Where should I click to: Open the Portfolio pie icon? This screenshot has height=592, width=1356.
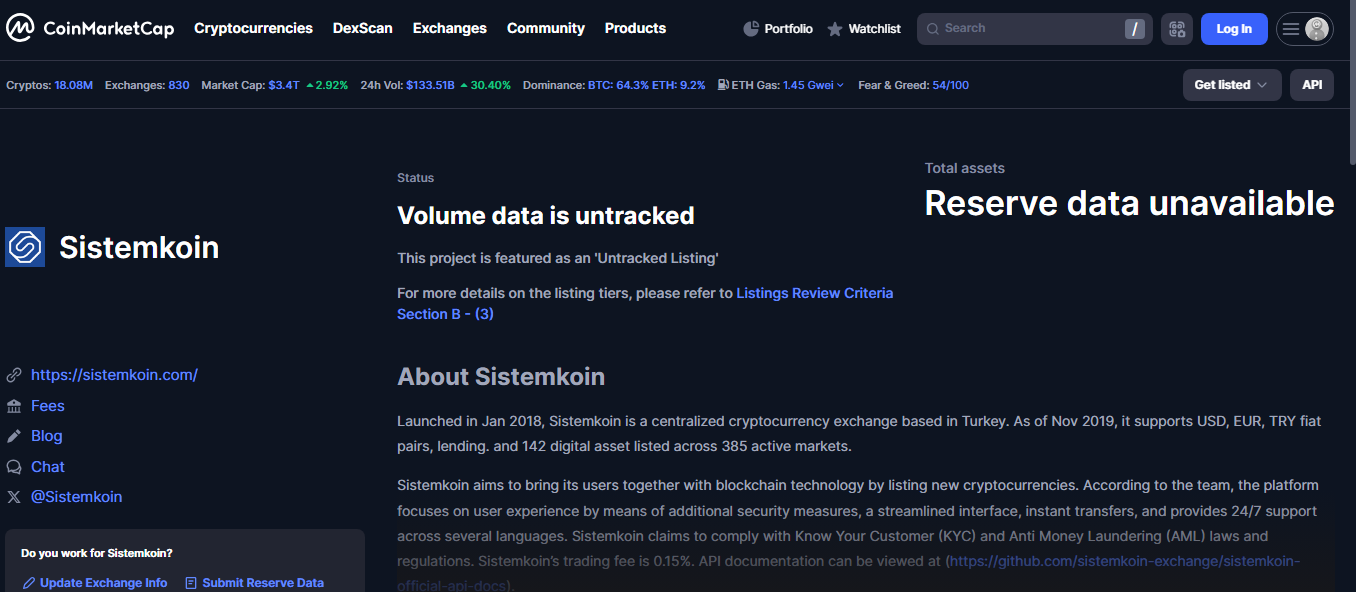tap(751, 29)
